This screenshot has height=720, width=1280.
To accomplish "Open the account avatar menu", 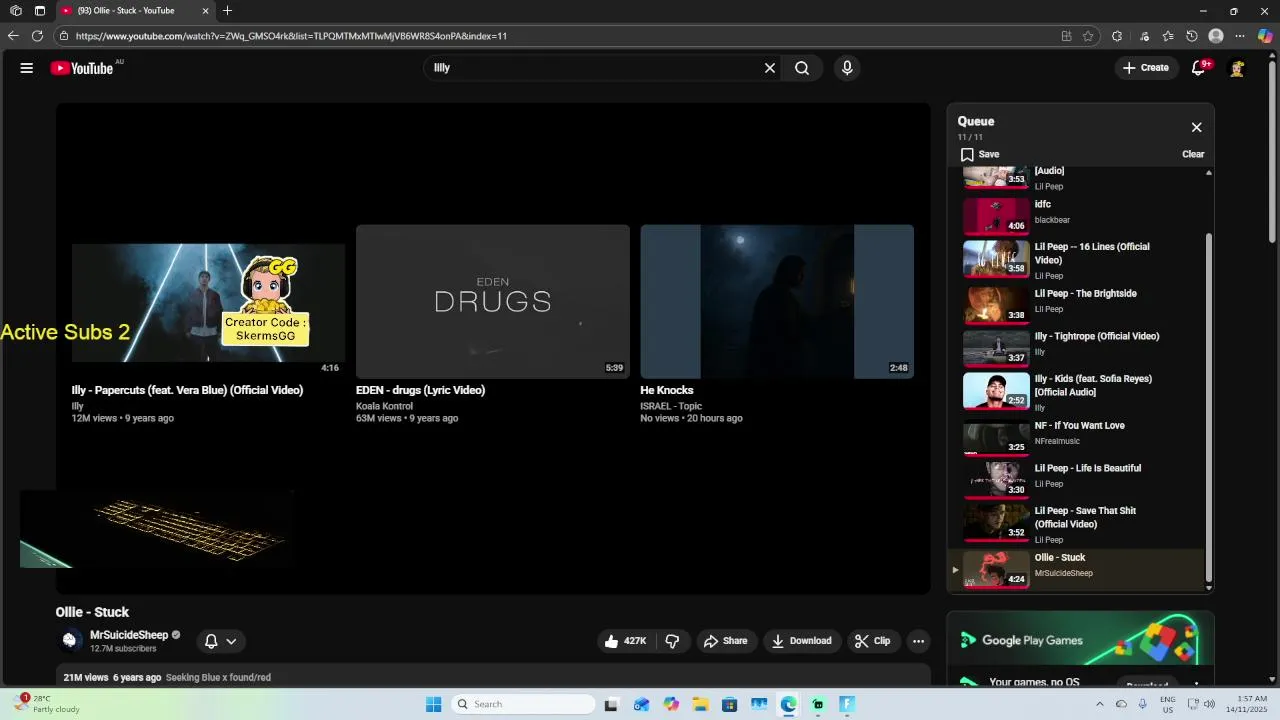I will [x=1237, y=68].
